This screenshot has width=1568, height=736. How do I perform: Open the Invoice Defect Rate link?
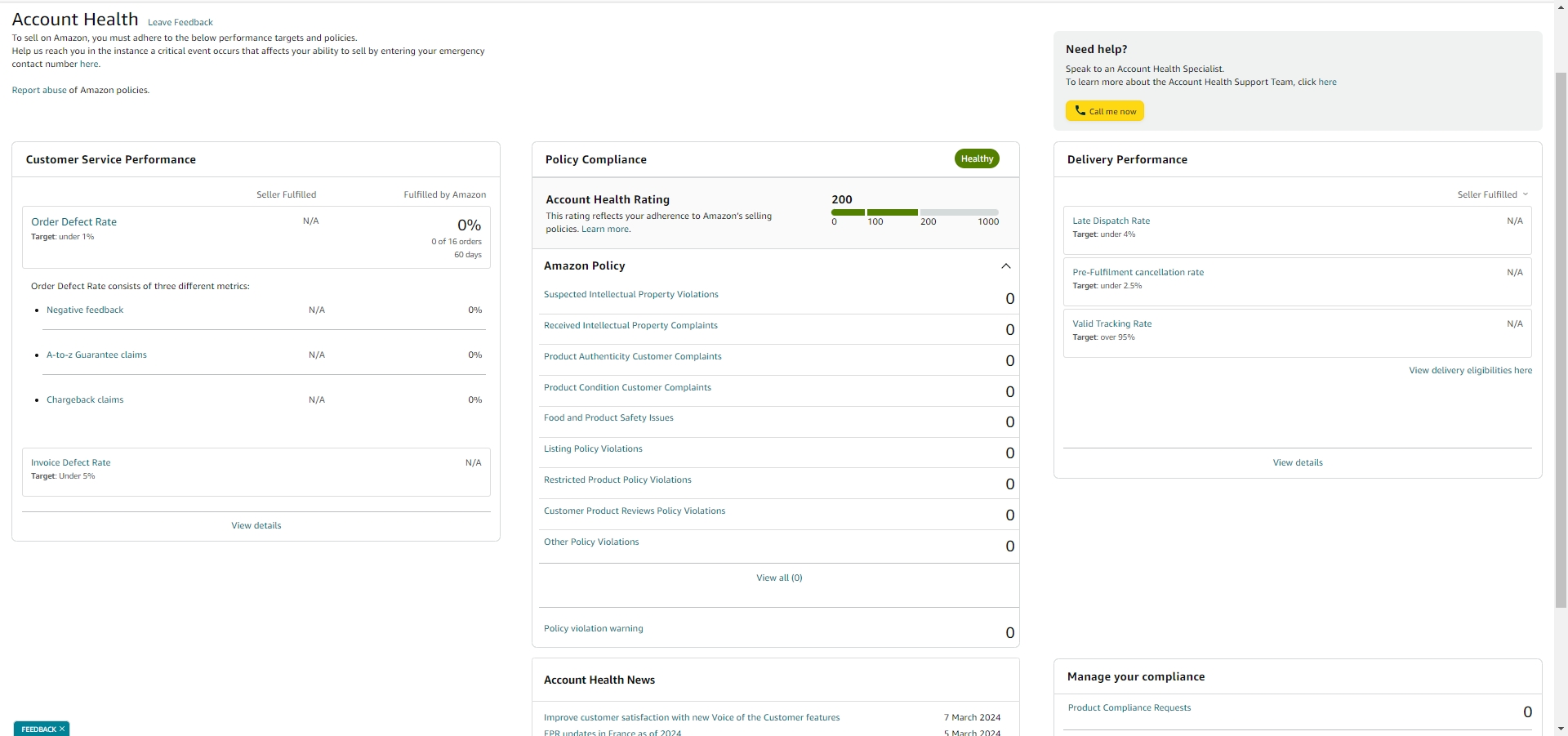[70, 462]
